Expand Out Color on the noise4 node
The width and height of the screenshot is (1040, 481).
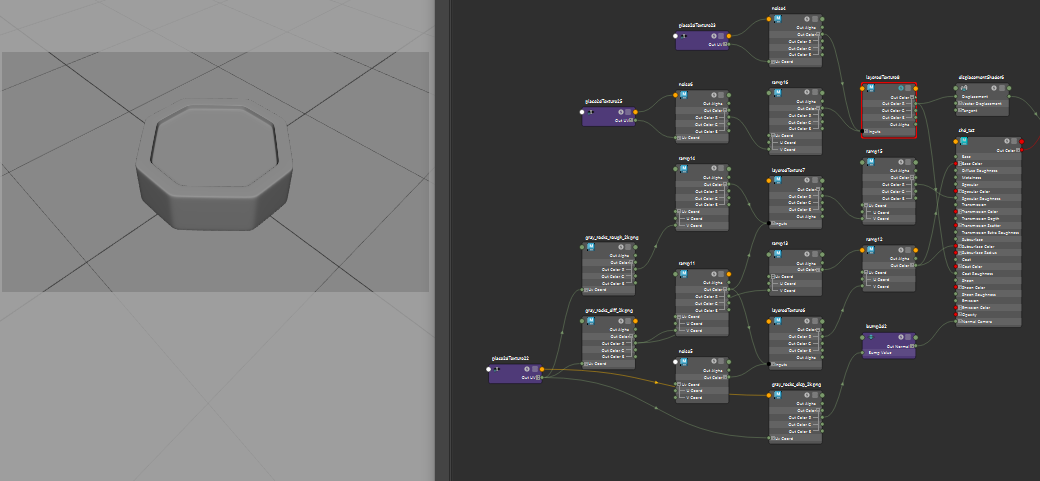click(821, 34)
